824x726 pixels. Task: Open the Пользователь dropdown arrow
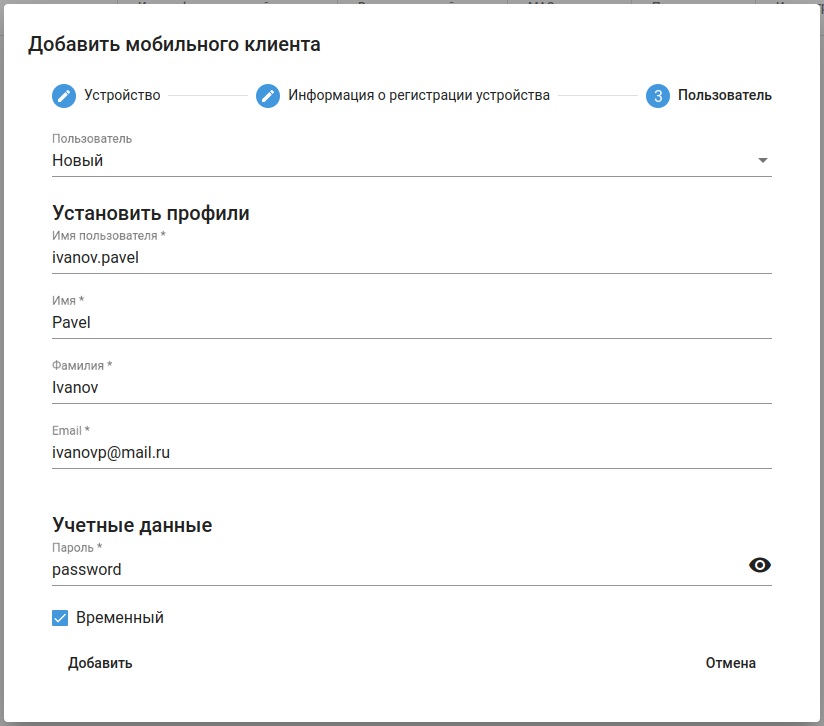[762, 160]
